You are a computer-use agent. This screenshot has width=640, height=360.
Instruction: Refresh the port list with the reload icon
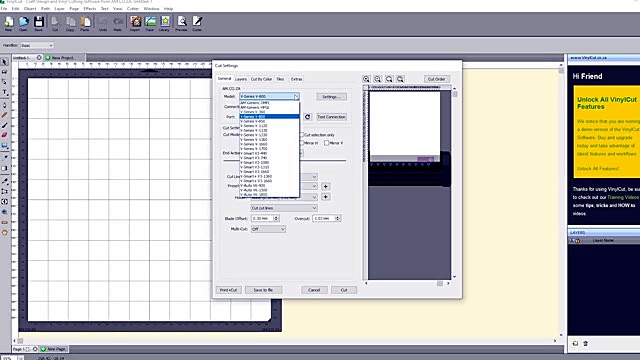(x=307, y=117)
